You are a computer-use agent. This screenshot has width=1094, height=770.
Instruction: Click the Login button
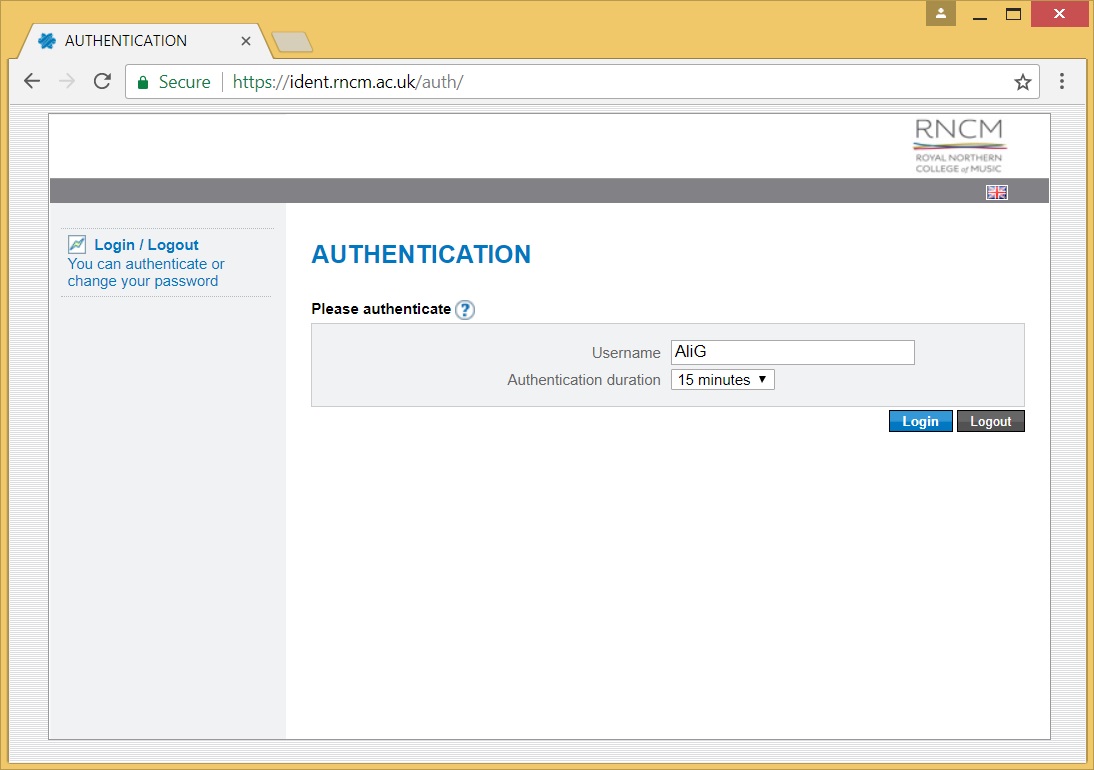(920, 420)
